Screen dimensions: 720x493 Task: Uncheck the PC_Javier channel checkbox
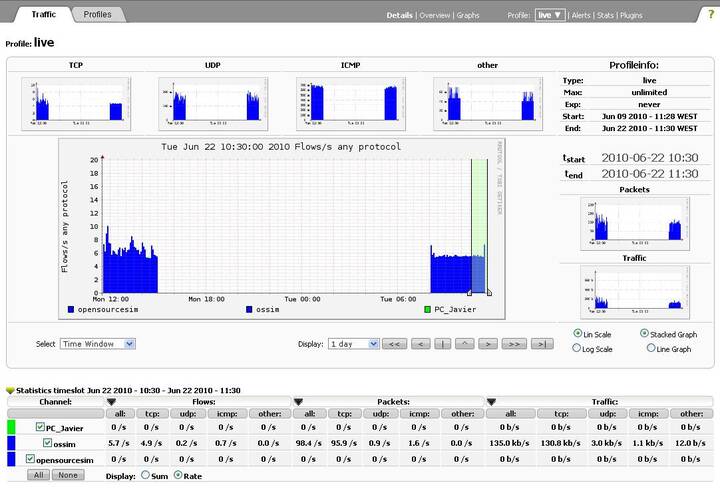[x=40, y=427]
